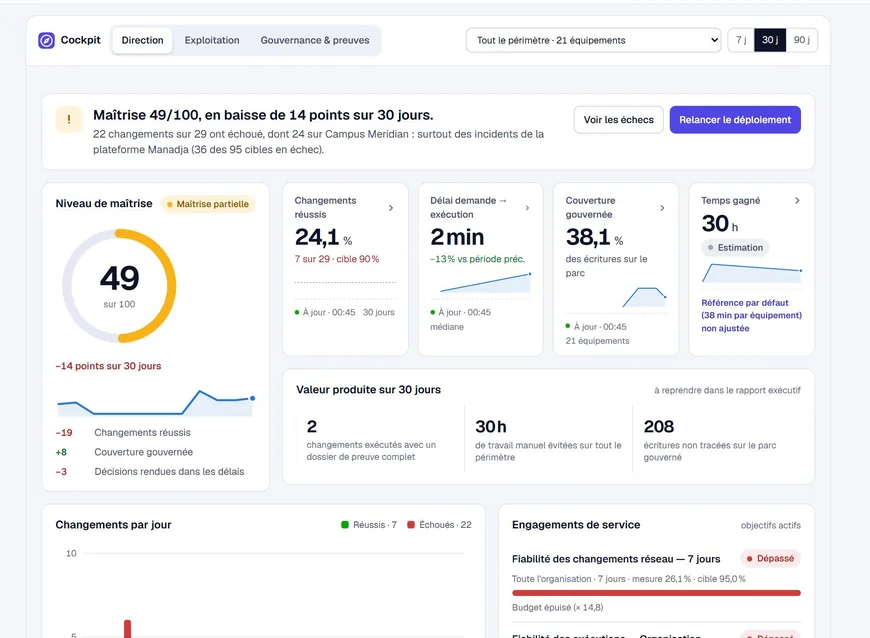Open the Gouvernance & preuves tab
Viewport: 870px width, 638px height.
(315, 40)
